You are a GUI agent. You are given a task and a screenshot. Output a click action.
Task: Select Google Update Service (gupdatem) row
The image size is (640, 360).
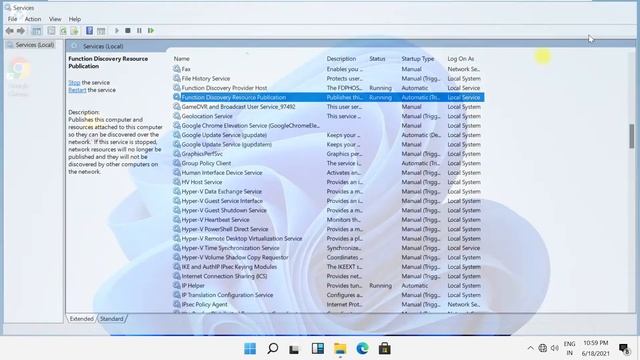(x=328, y=144)
